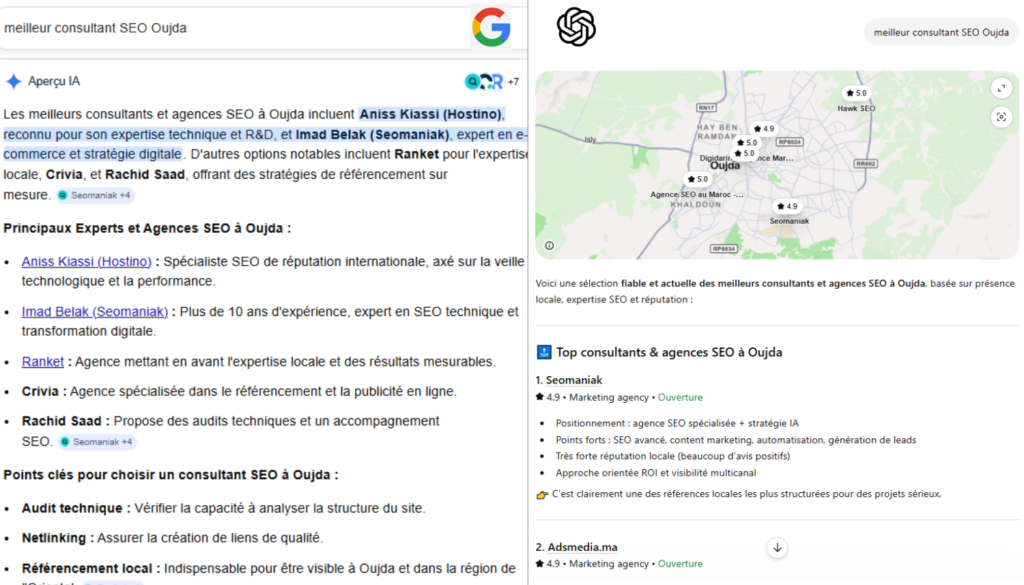Click 'Points clés pour choisir un consultant' heading

tap(170, 475)
